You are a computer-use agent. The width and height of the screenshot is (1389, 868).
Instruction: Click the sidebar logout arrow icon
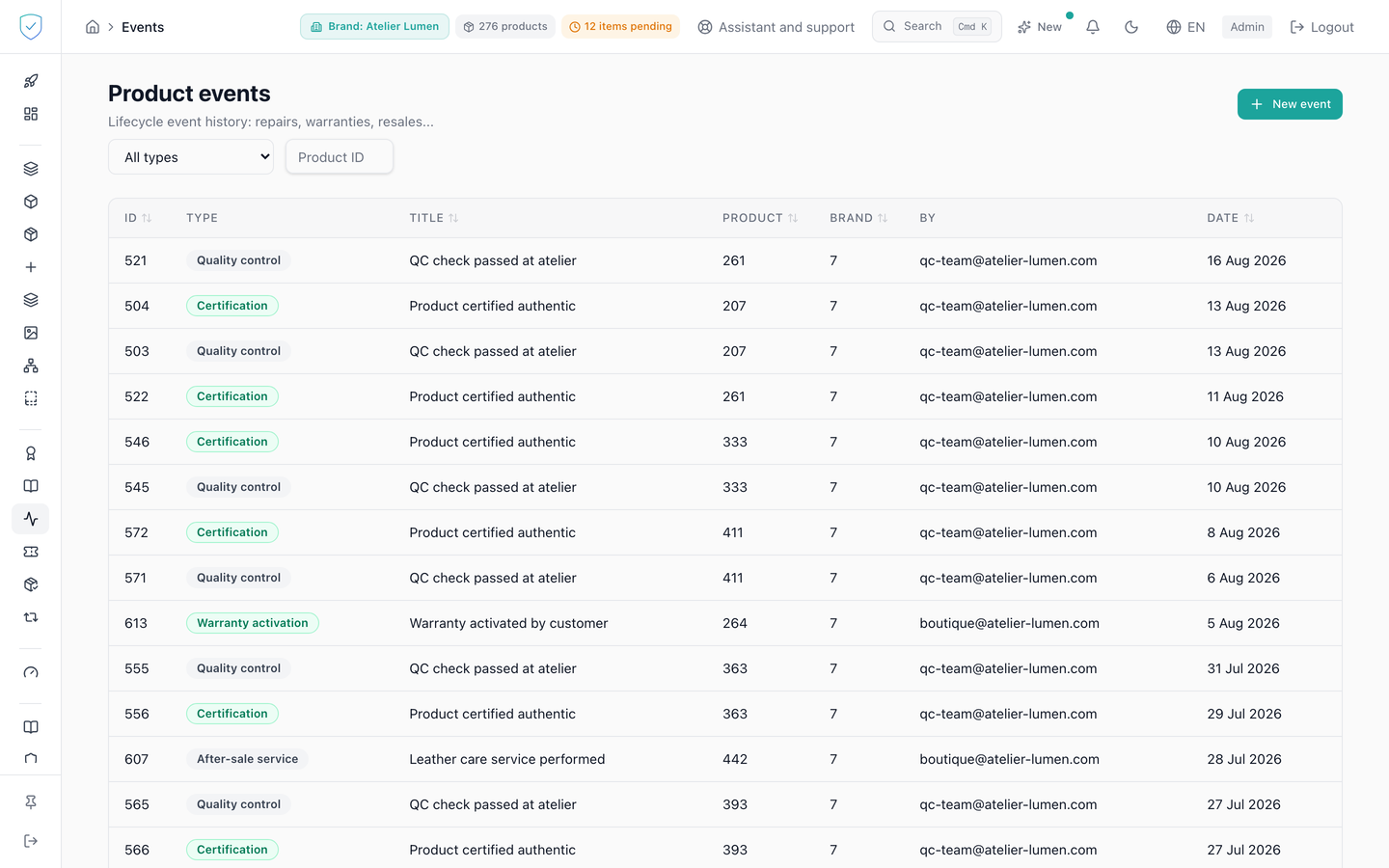(x=31, y=841)
